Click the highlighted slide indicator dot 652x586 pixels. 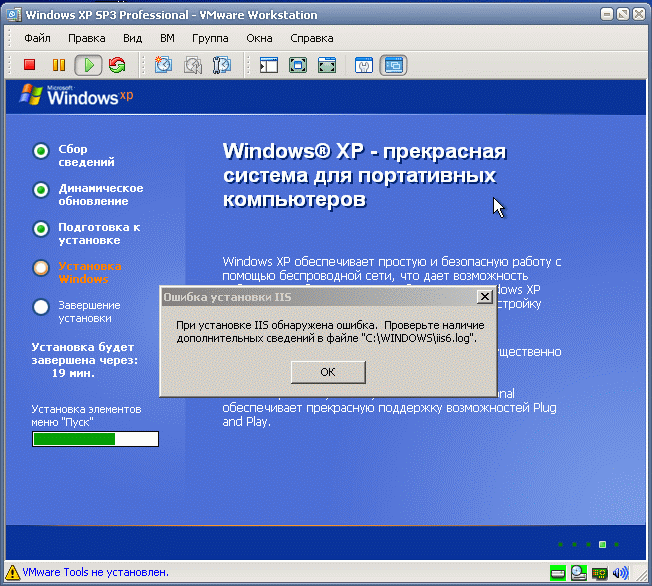(x=602, y=544)
